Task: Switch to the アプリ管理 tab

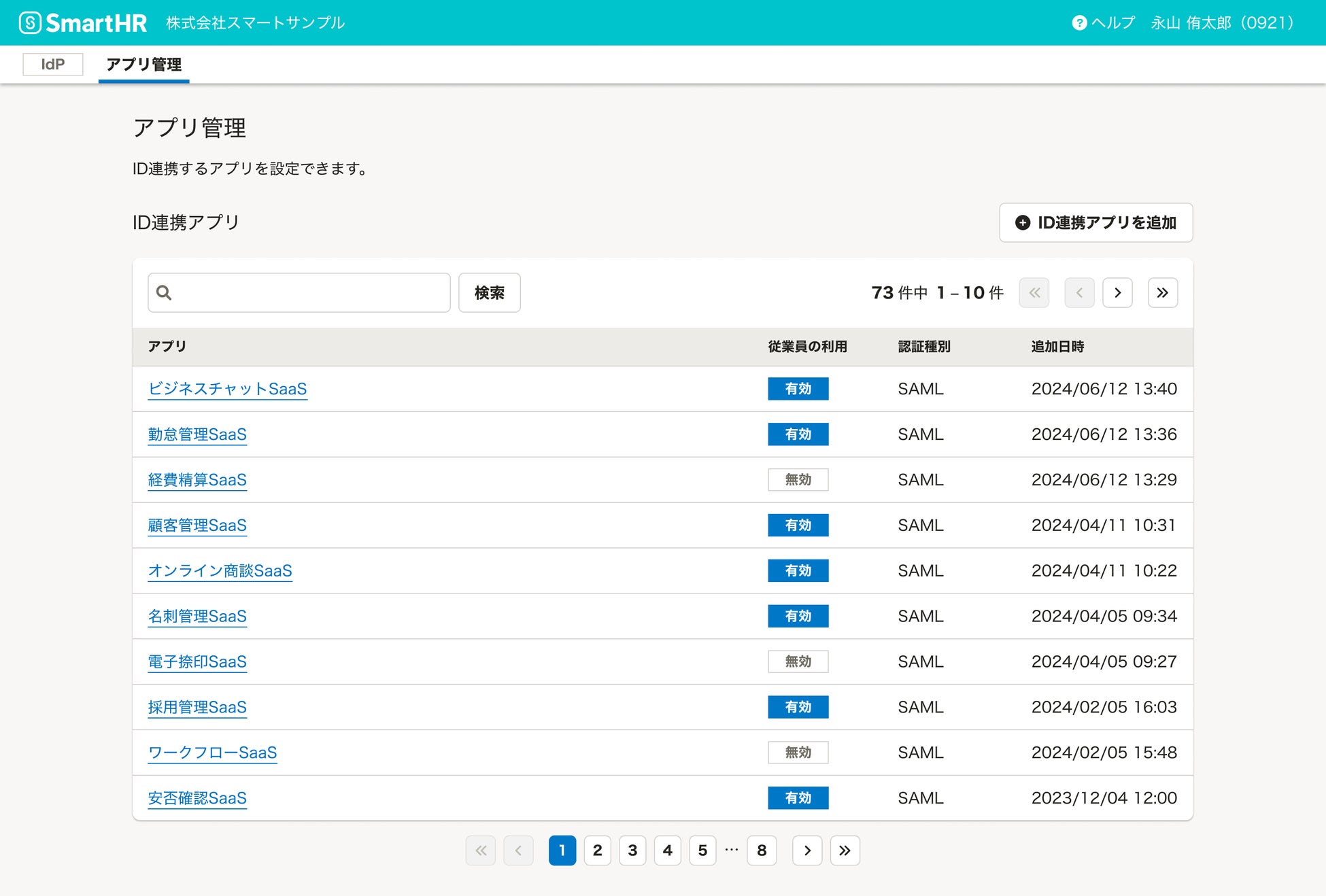Action: click(143, 65)
